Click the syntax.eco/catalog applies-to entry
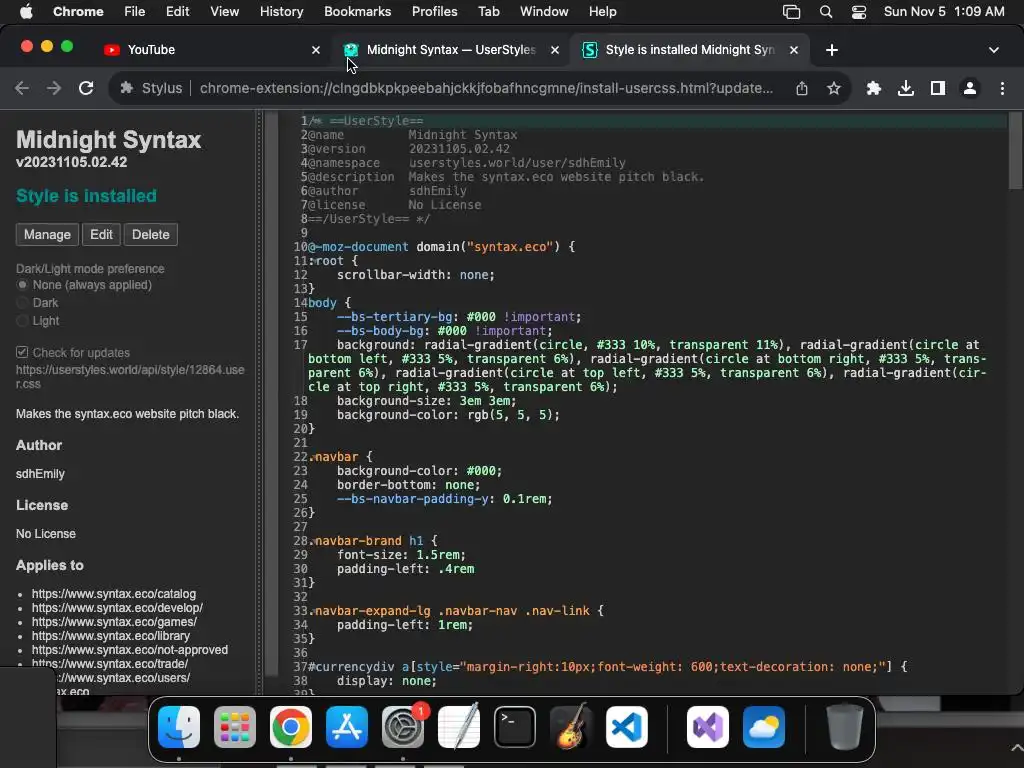Image resolution: width=1024 pixels, height=768 pixels. (114, 594)
